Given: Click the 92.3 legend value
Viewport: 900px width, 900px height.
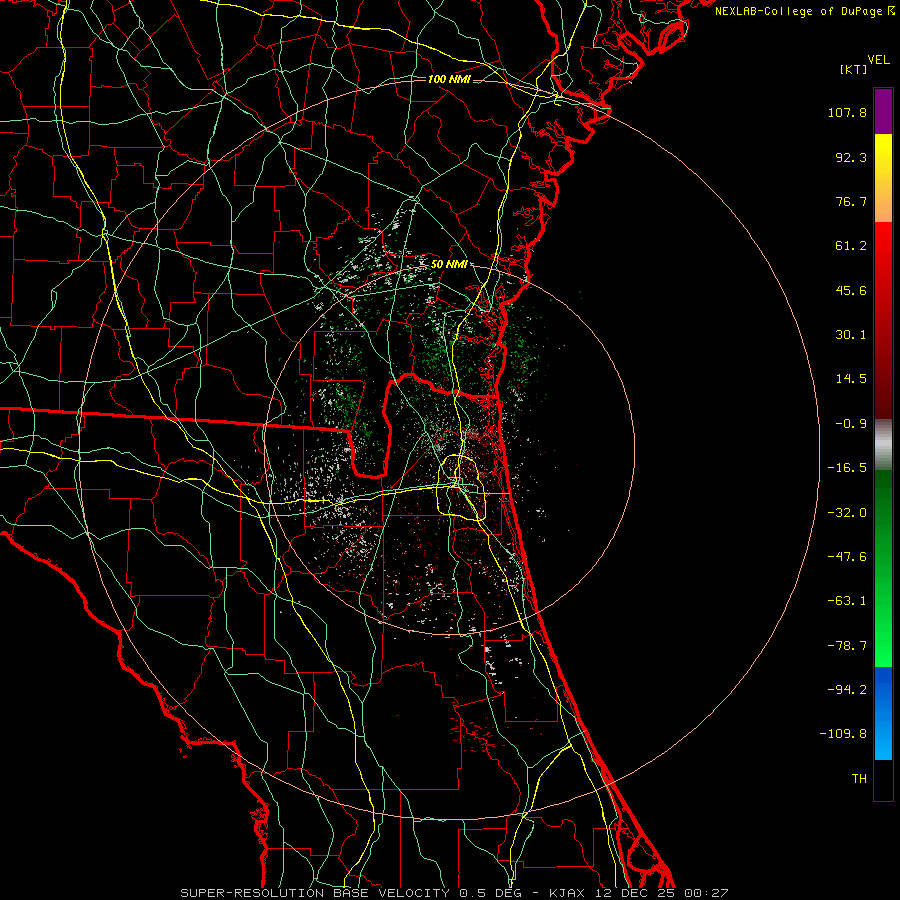Looking at the screenshot, I should click(851, 157).
